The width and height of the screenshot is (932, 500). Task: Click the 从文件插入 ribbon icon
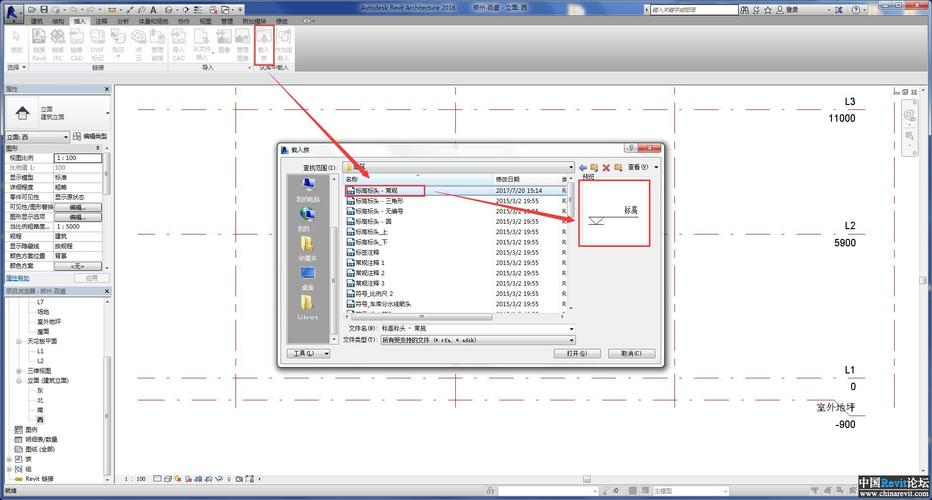[201, 45]
